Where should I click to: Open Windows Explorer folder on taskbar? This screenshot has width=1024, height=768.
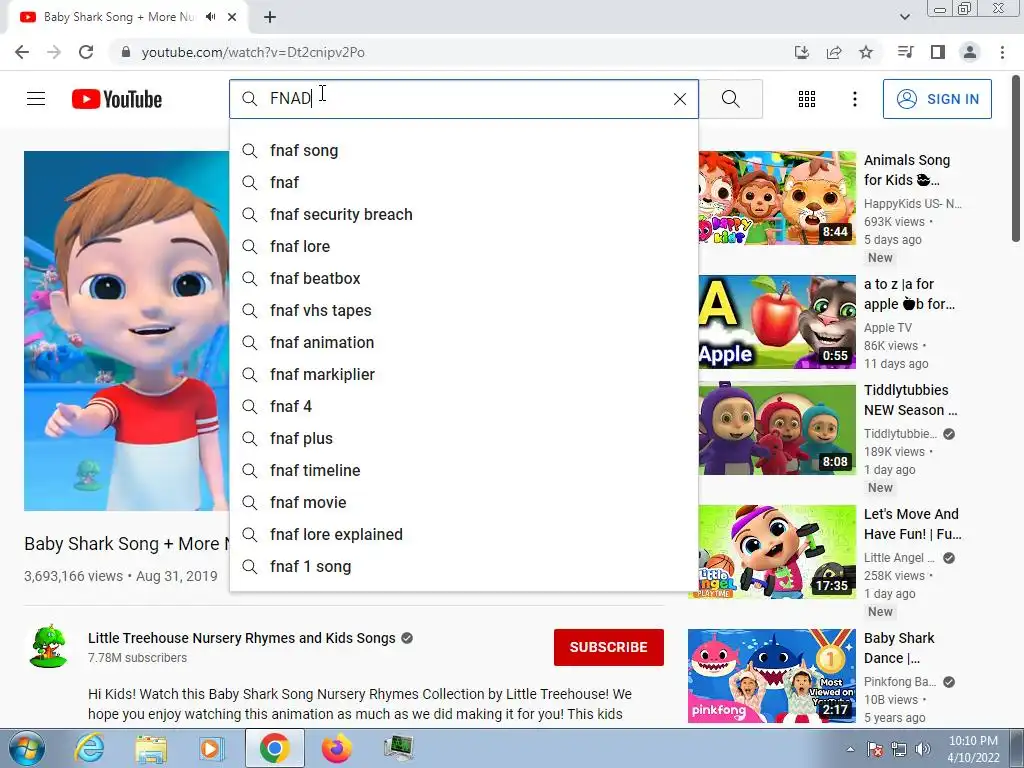coord(151,748)
